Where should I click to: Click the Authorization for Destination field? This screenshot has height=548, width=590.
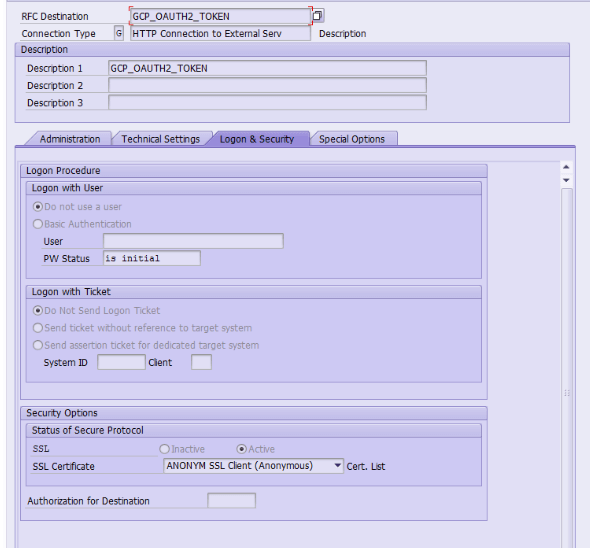point(231,501)
